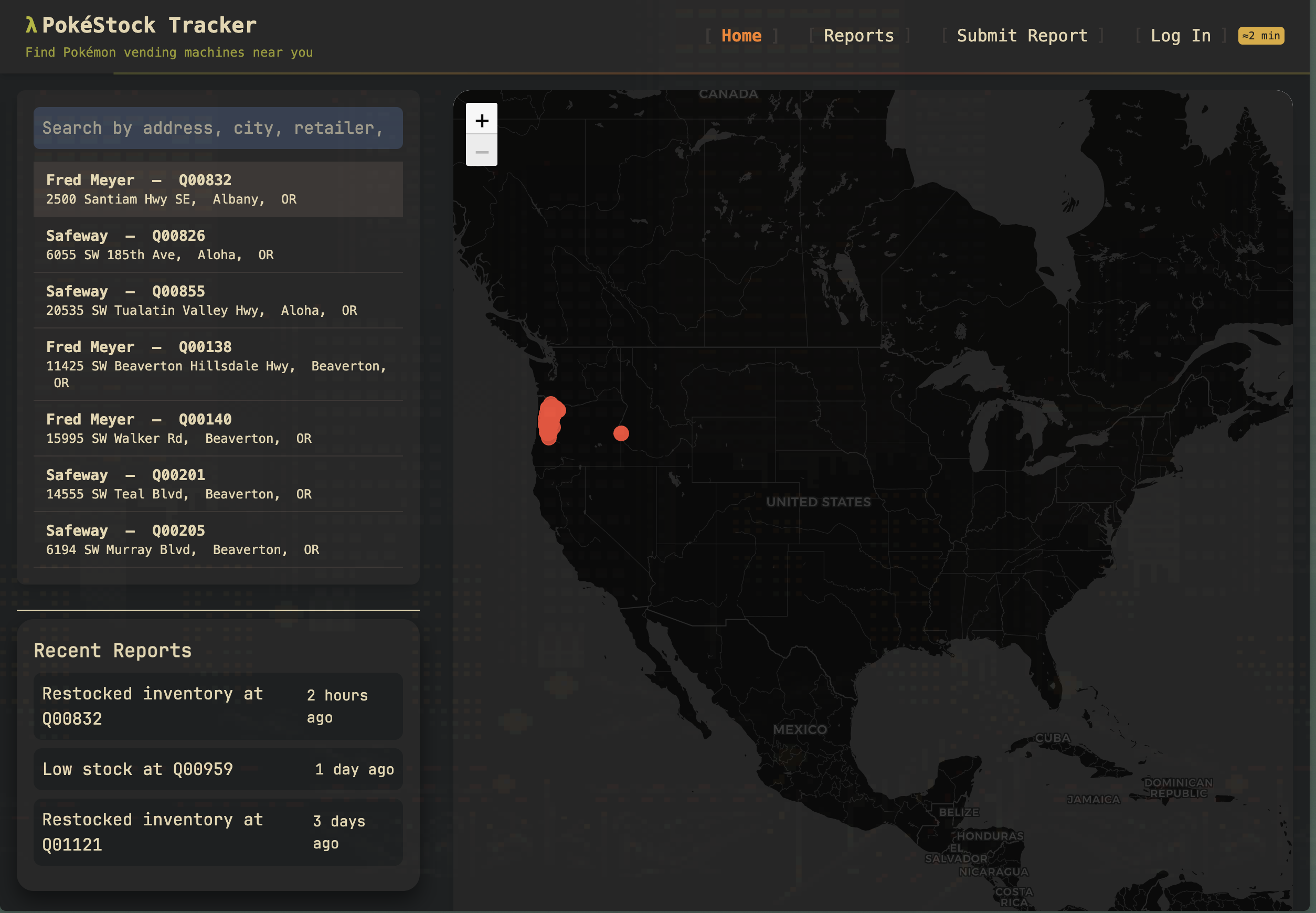View the Restocked inventory at Q01121 report
This screenshot has width=1316, height=913.
pos(218,832)
